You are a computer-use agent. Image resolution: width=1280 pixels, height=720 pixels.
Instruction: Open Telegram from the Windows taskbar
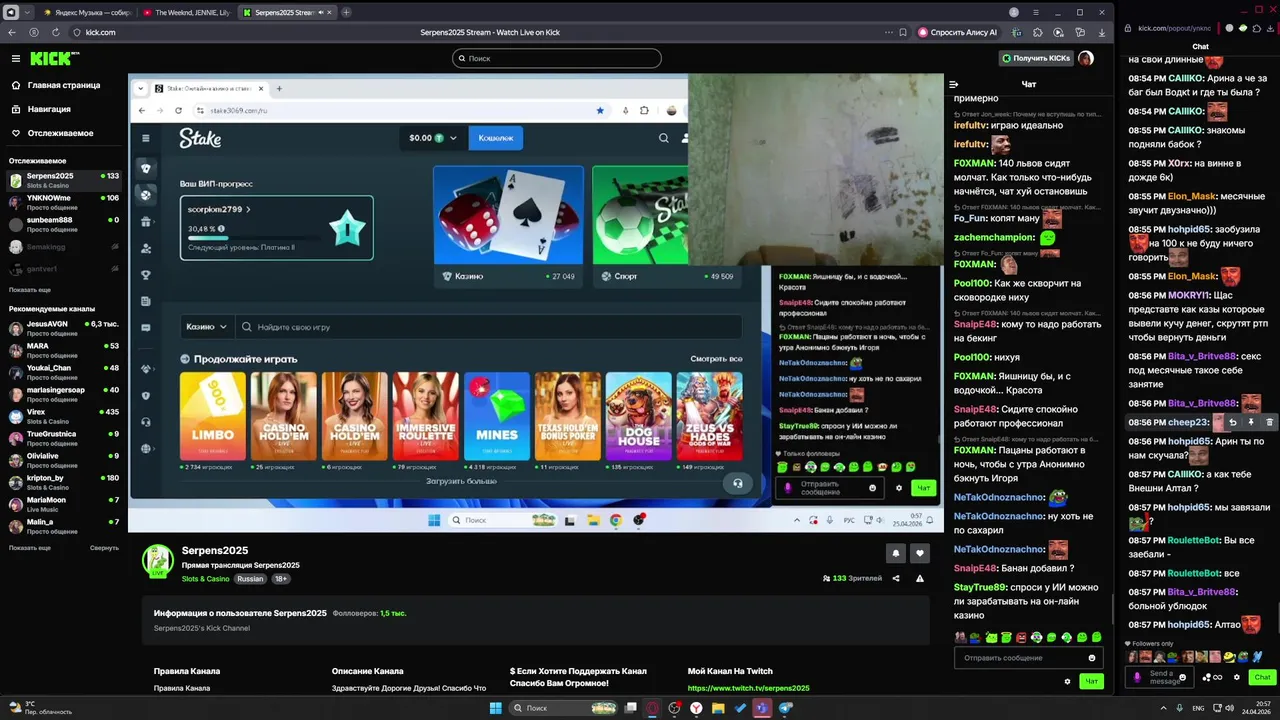click(x=785, y=708)
